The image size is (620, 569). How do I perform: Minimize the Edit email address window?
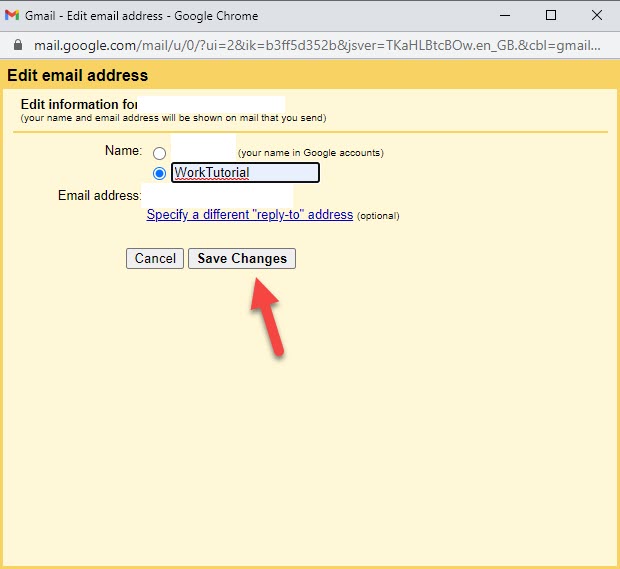coord(503,16)
